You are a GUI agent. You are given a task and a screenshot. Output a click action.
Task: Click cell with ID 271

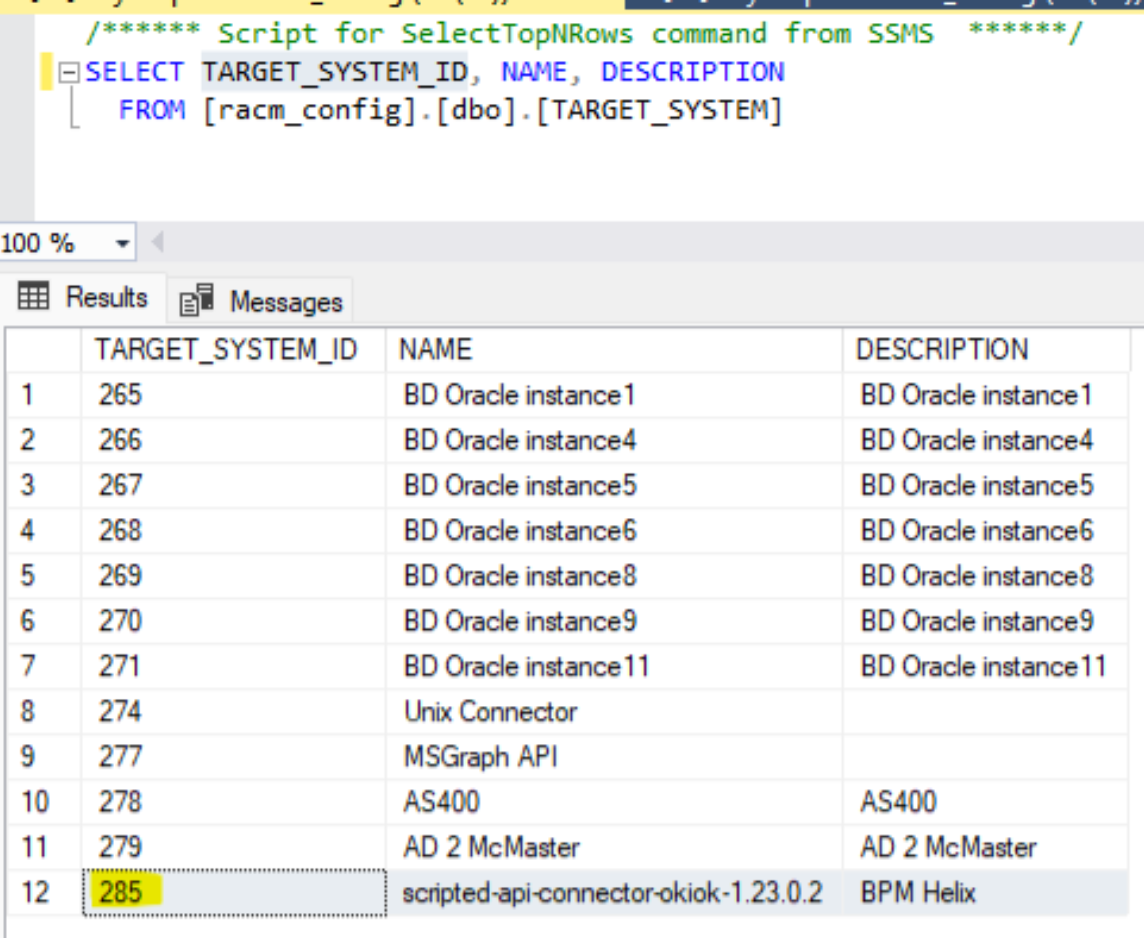click(x=233, y=667)
